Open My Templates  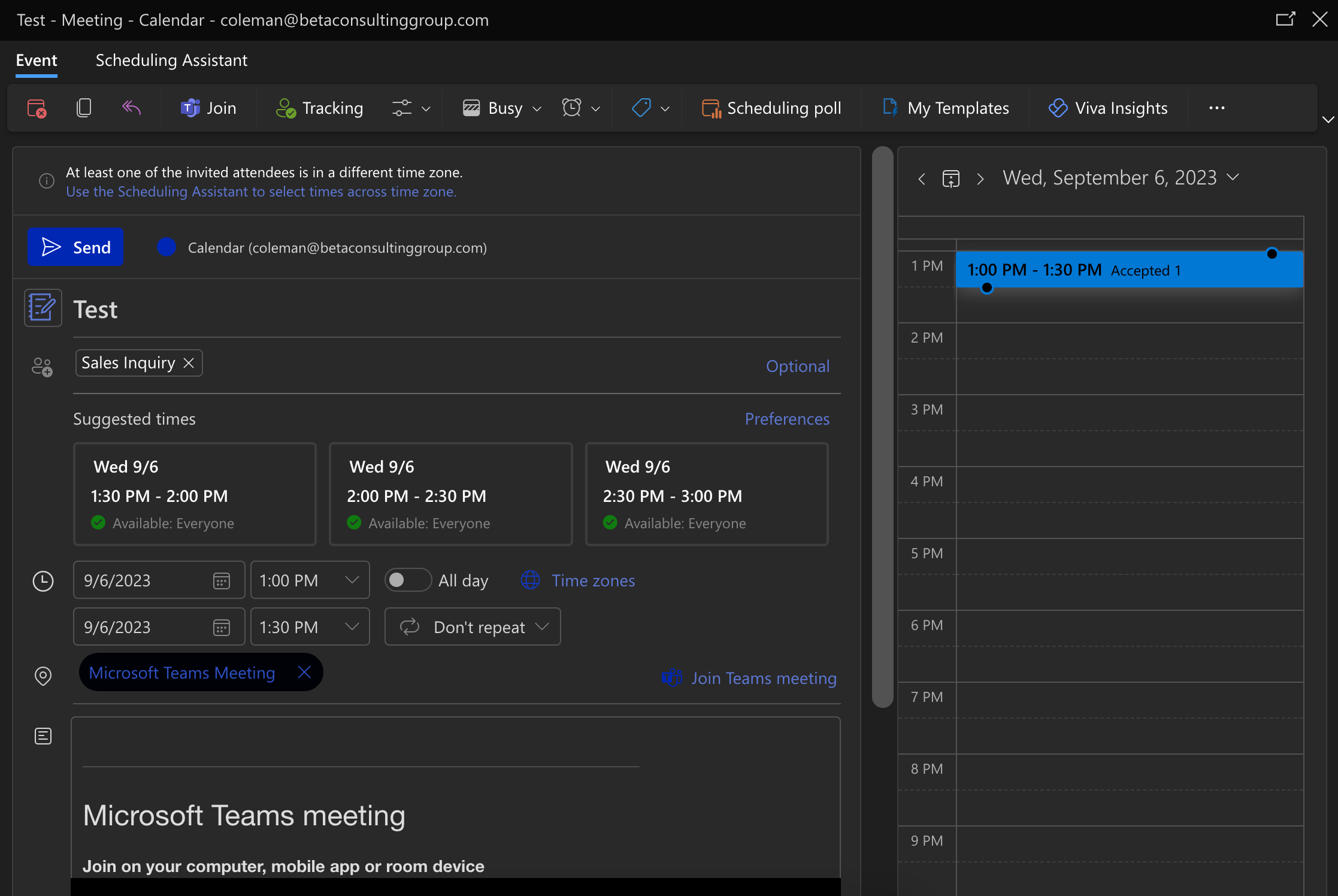click(946, 108)
